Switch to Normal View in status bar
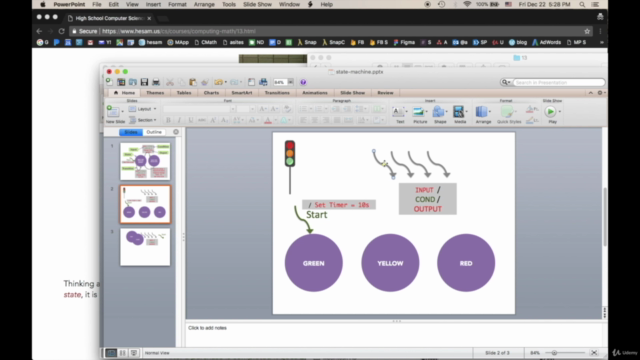This screenshot has height=360, width=640. click(111, 353)
